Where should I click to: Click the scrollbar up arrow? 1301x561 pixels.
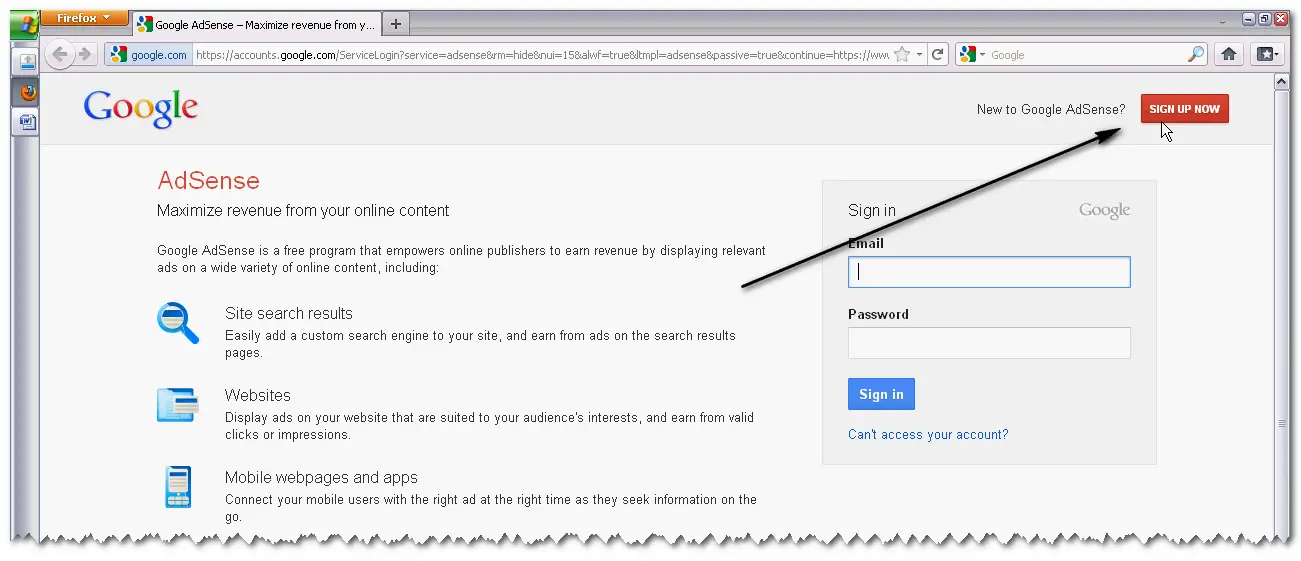[1282, 82]
